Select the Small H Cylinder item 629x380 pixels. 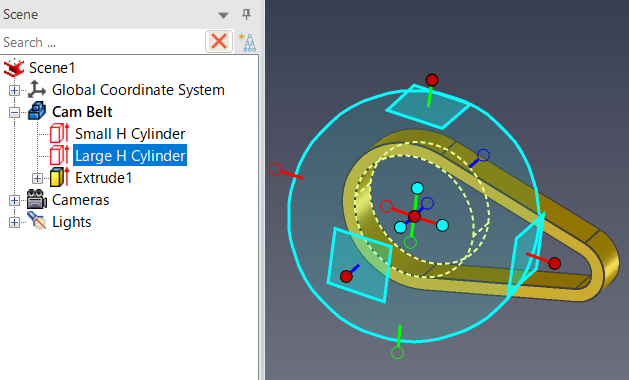point(130,134)
